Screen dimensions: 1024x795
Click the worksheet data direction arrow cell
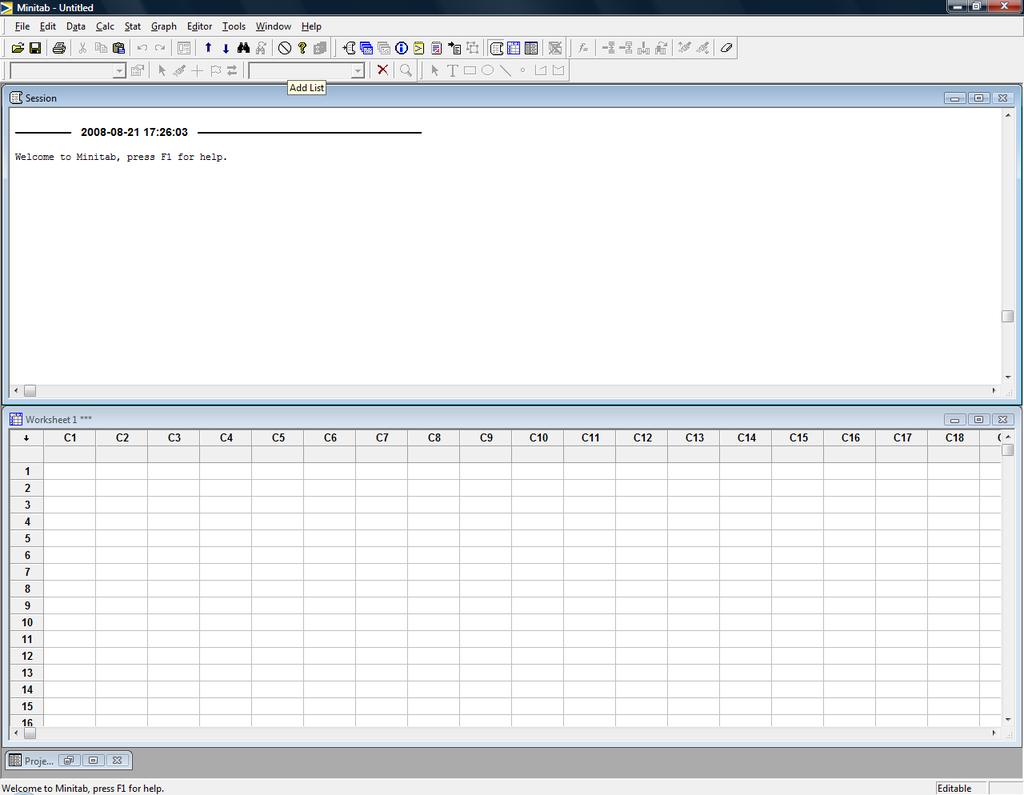[x=27, y=438]
